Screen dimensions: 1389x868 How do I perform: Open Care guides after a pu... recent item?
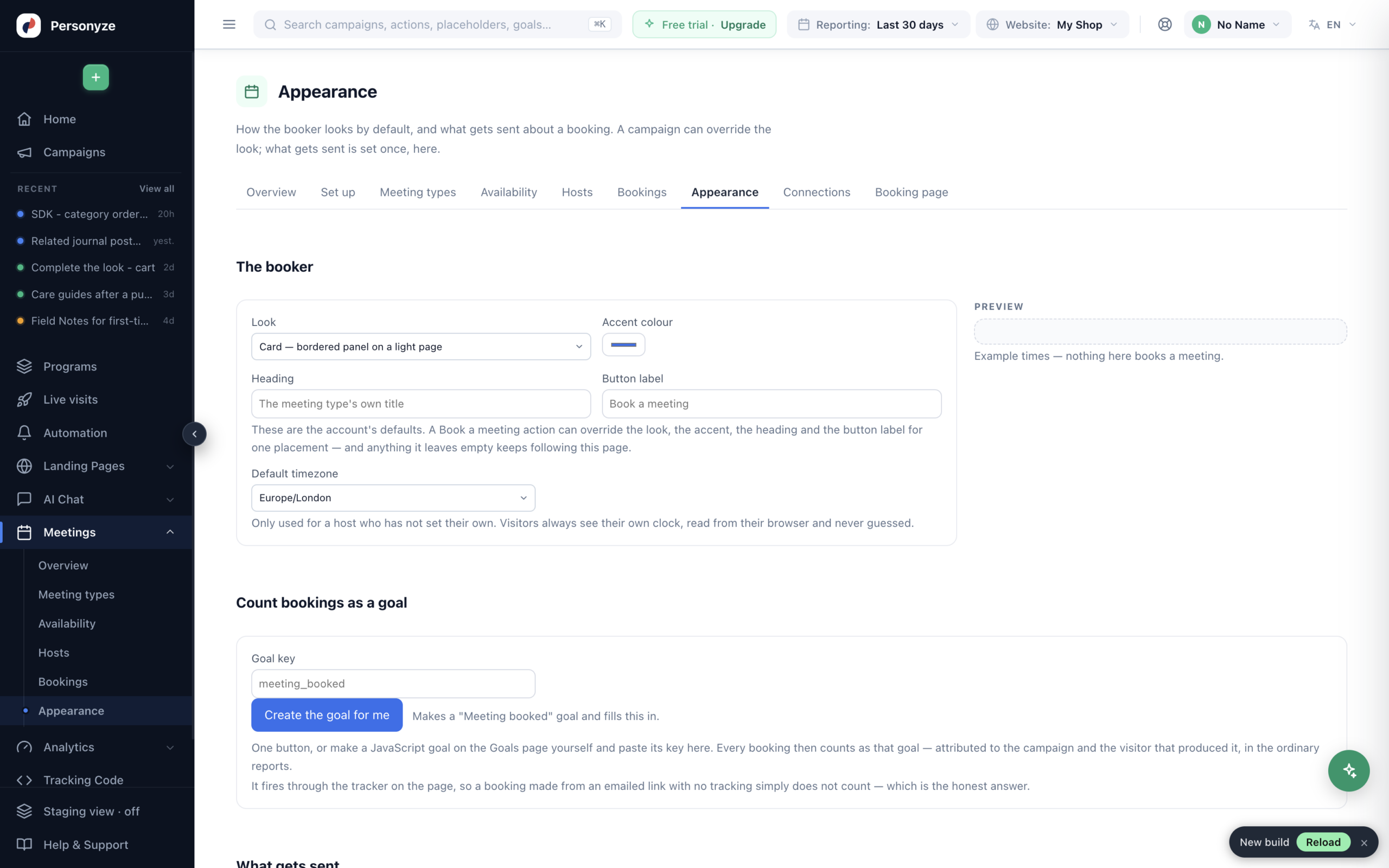click(x=96, y=295)
